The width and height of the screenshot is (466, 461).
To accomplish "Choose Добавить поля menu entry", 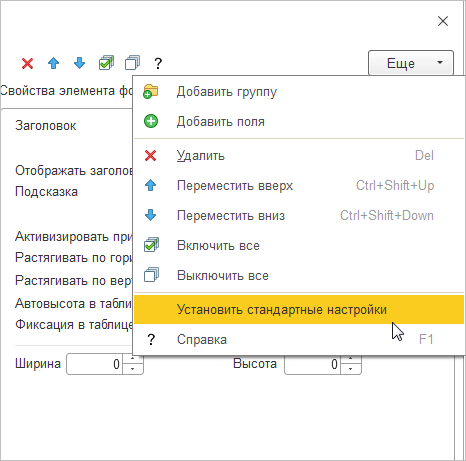I will [299, 121].
